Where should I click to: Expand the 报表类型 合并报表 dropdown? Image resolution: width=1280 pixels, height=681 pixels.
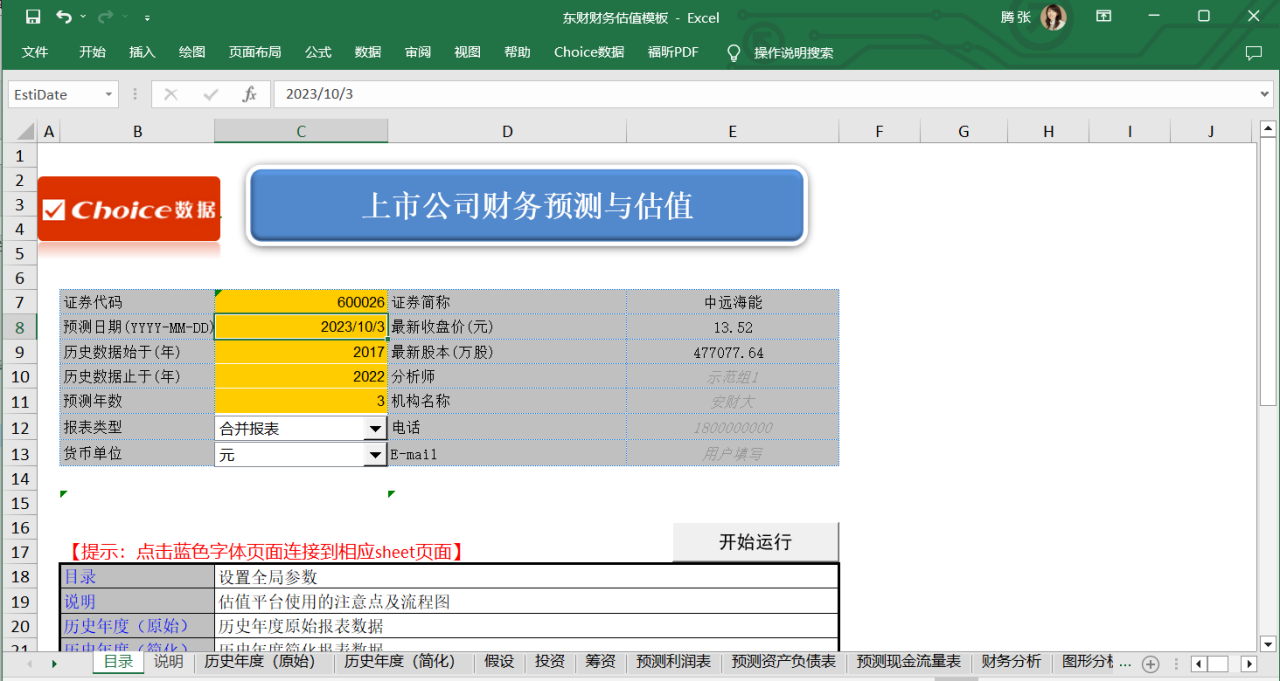pyautogui.click(x=375, y=428)
